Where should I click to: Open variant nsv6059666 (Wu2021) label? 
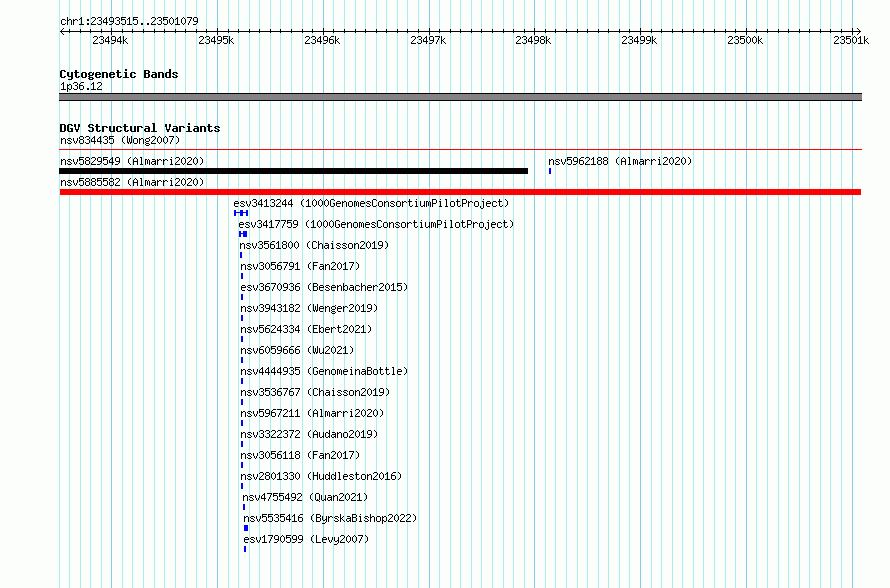pos(297,350)
